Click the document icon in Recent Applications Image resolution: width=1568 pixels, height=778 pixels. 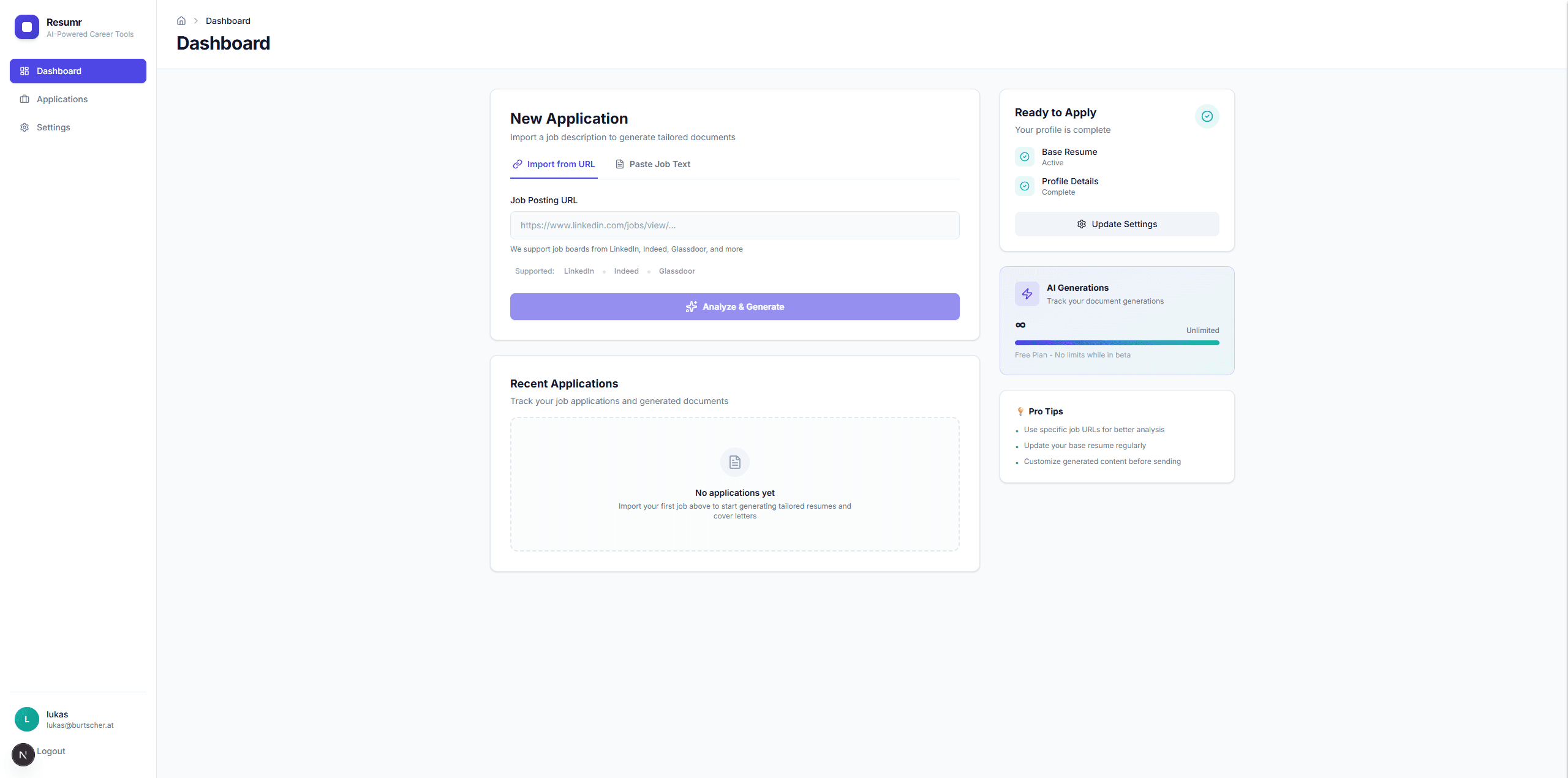pos(734,462)
